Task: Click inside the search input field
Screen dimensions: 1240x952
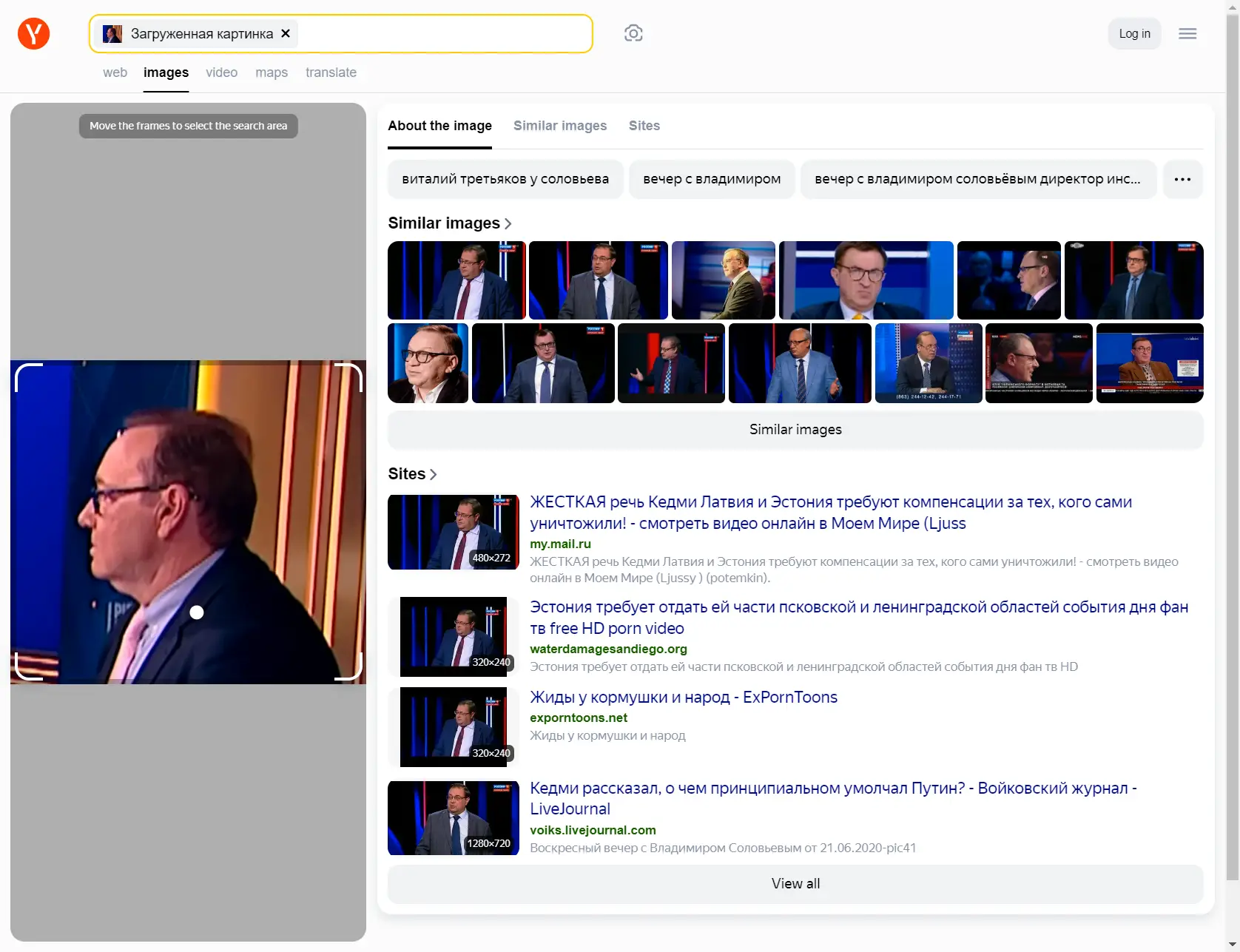Action: coord(444,34)
